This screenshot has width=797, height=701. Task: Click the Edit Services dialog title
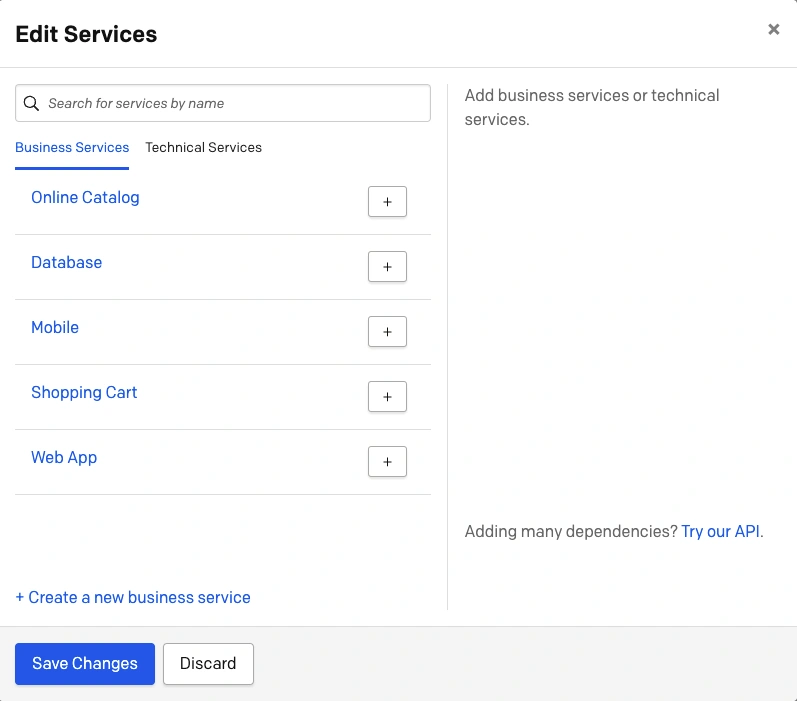pos(86,34)
